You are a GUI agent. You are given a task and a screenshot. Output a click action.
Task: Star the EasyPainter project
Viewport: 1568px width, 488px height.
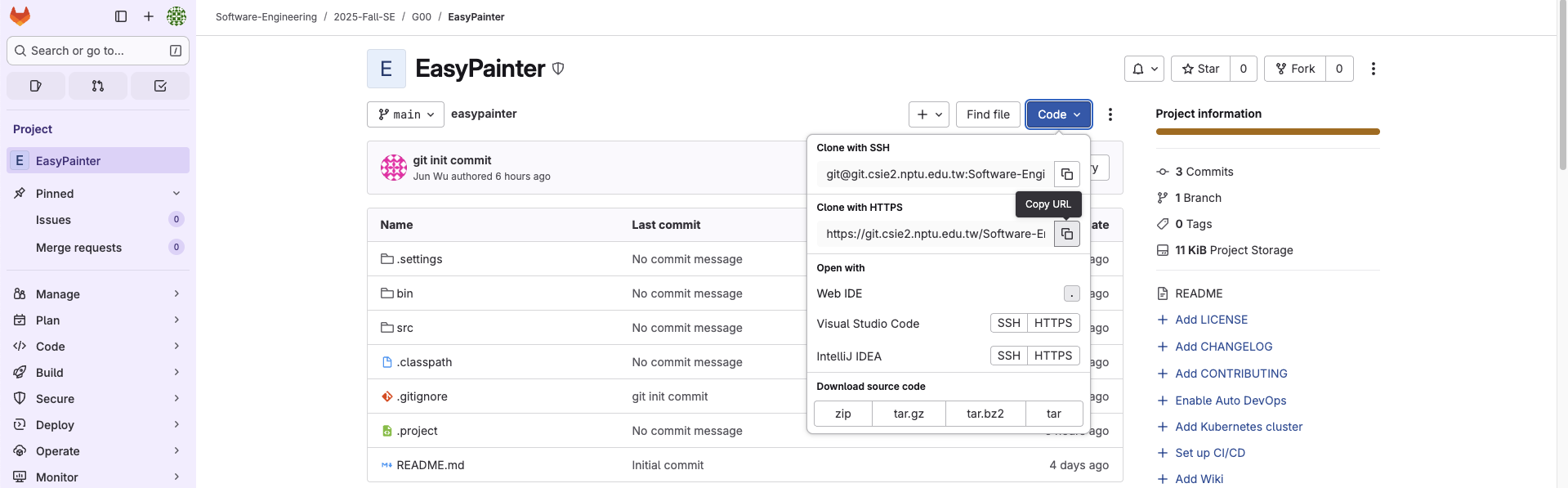click(1200, 69)
